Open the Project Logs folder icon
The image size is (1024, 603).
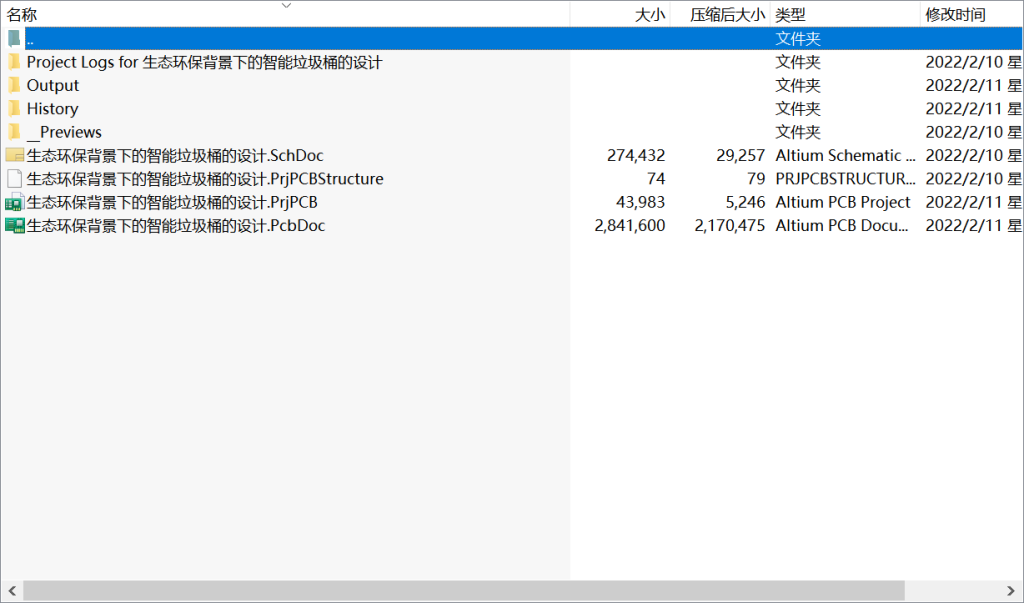[14, 62]
